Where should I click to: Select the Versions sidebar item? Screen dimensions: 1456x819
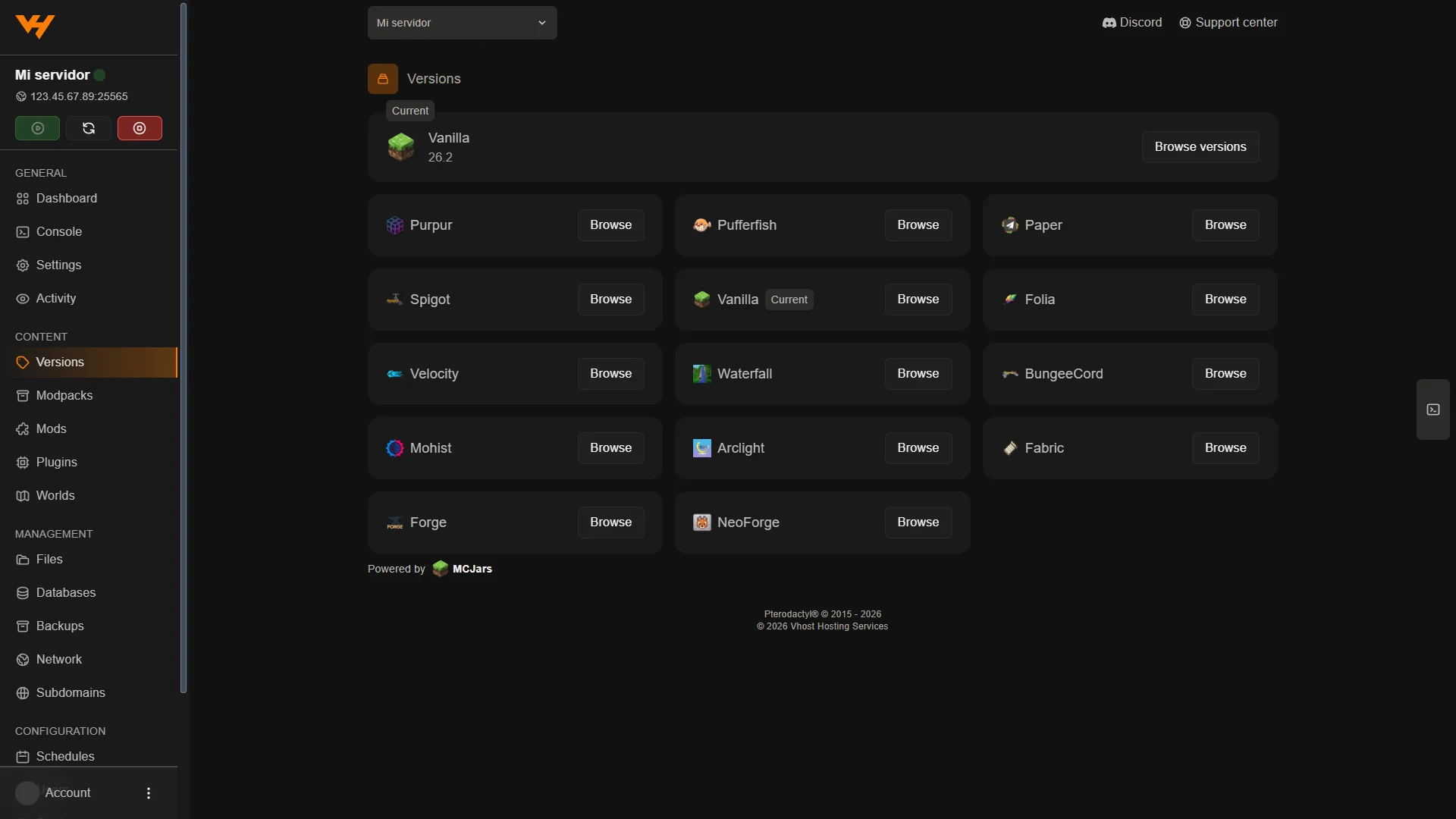[x=89, y=362]
